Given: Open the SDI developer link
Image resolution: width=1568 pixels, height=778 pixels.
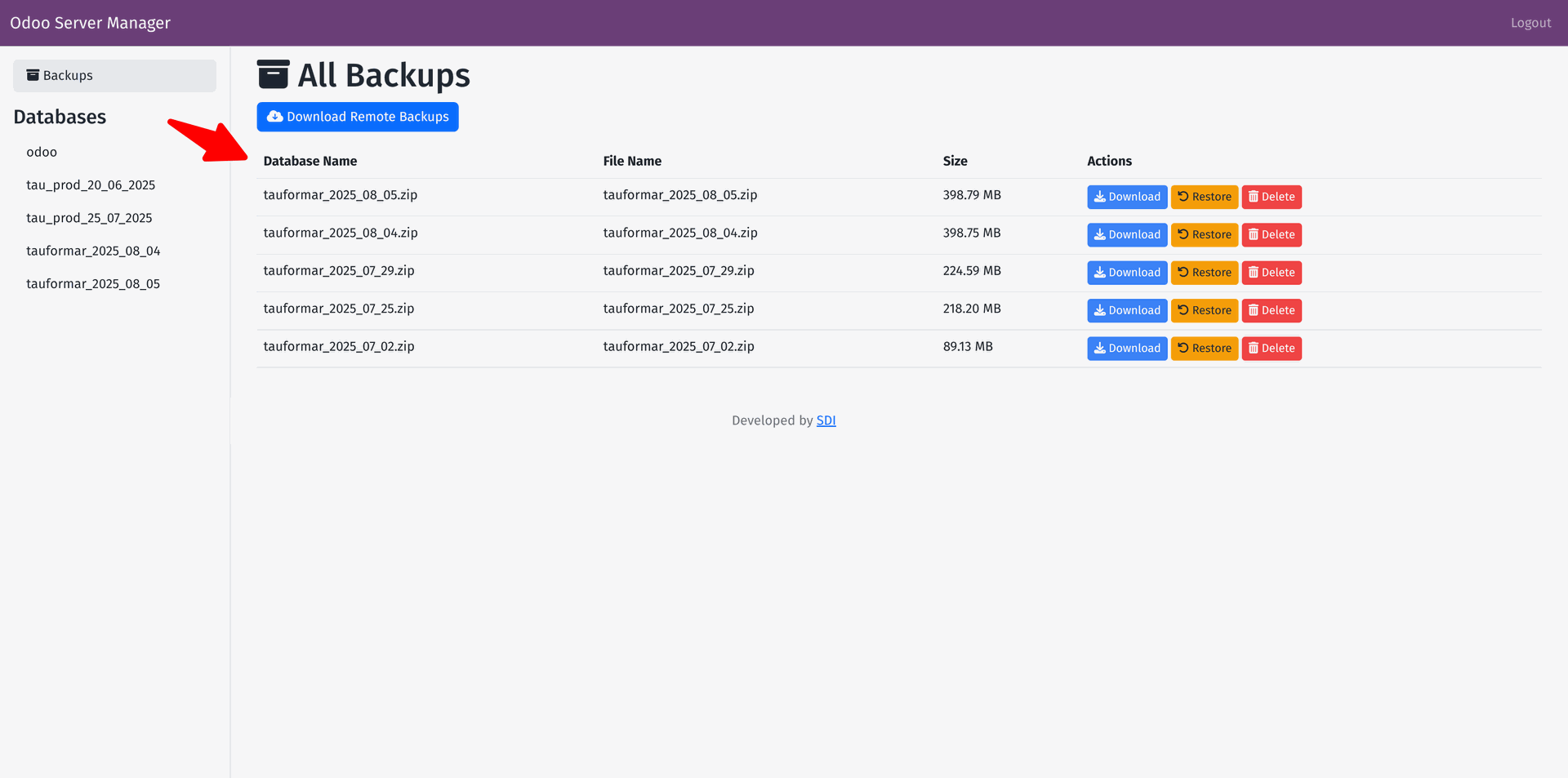Looking at the screenshot, I should click(x=826, y=420).
